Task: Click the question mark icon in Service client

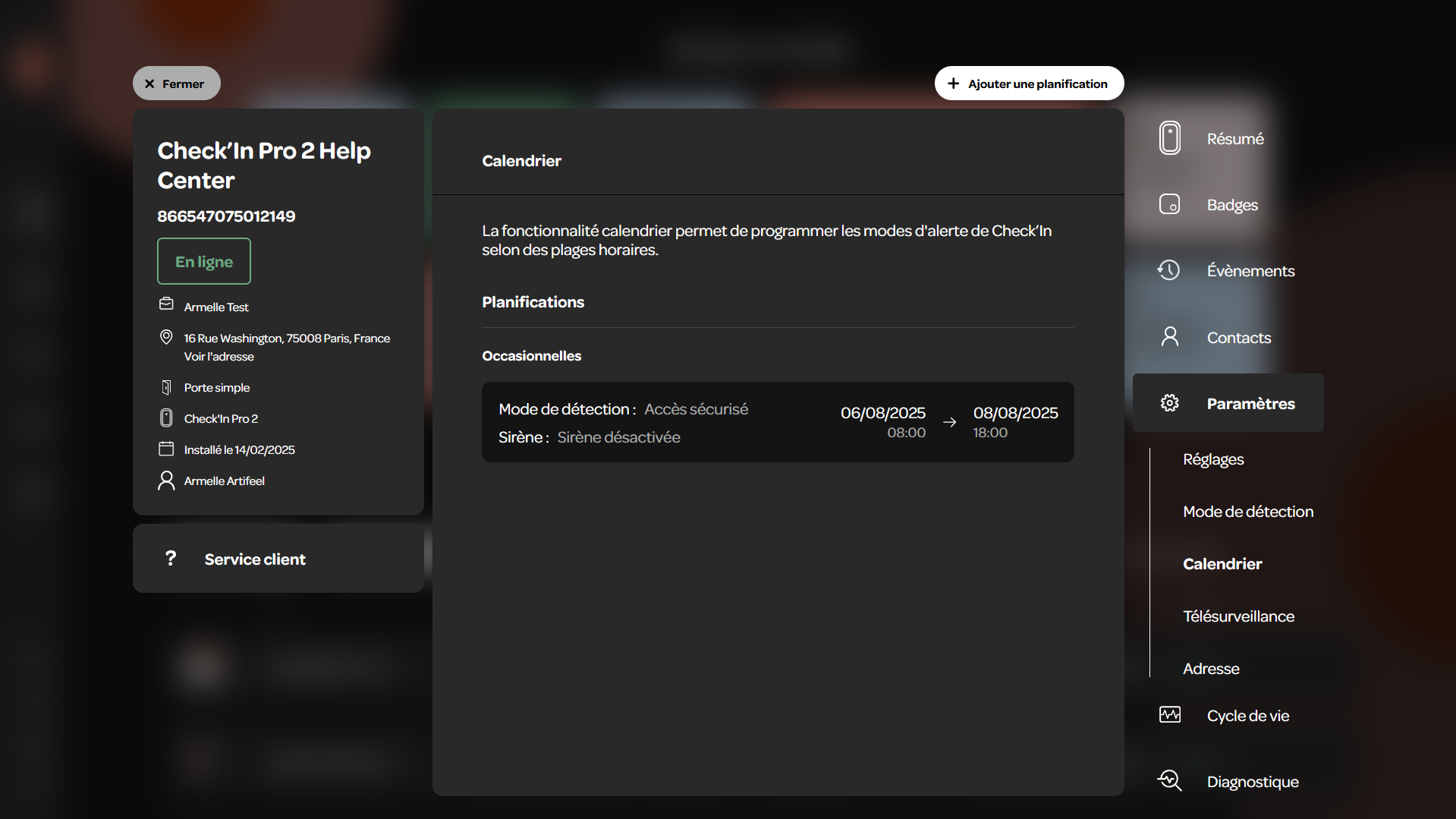Action: (x=171, y=559)
